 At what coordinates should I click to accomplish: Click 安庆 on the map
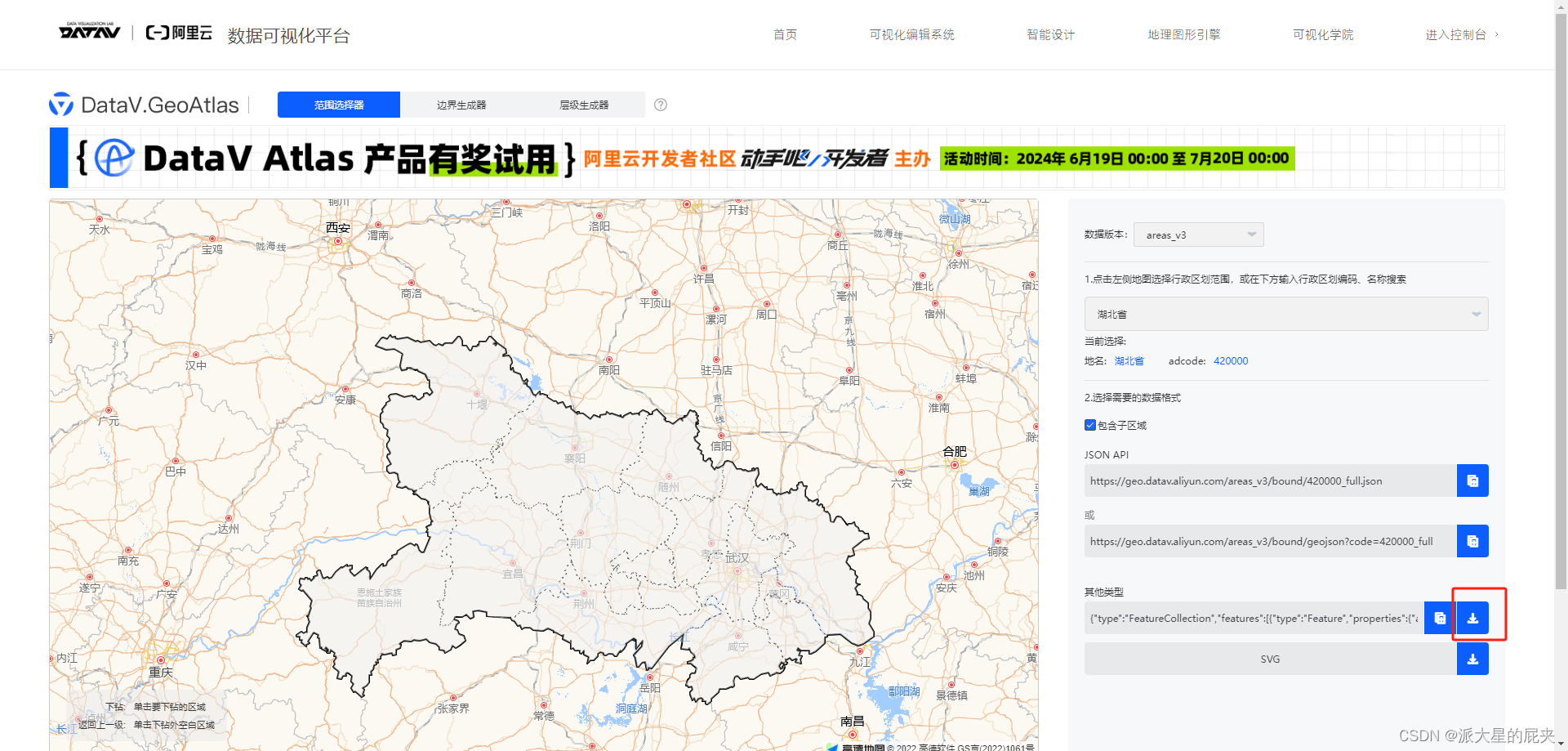pos(947,588)
